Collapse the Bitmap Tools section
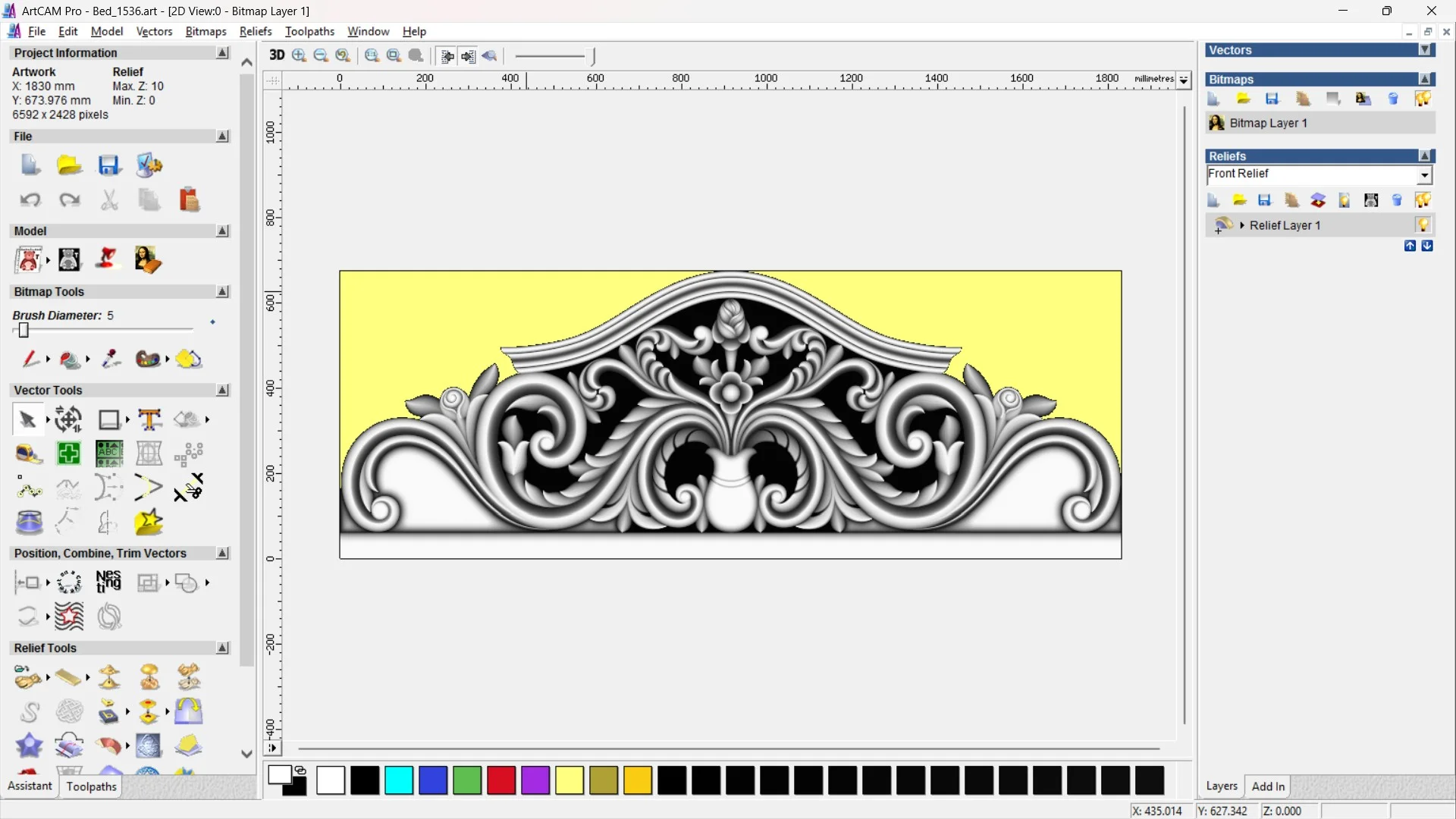The height and width of the screenshot is (819, 1456). [222, 291]
